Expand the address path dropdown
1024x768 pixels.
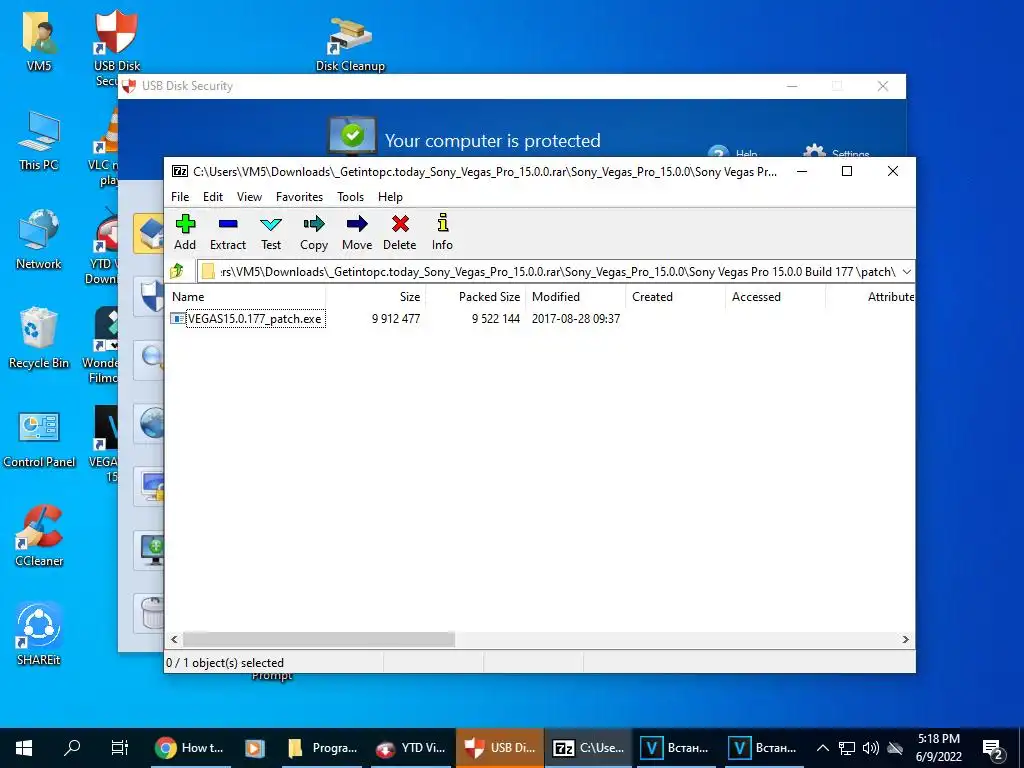(x=906, y=272)
